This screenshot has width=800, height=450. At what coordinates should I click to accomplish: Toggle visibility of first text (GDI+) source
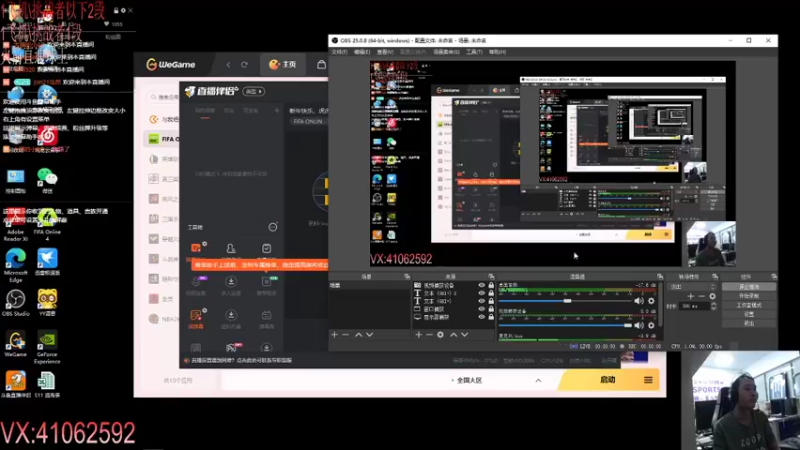pos(482,293)
